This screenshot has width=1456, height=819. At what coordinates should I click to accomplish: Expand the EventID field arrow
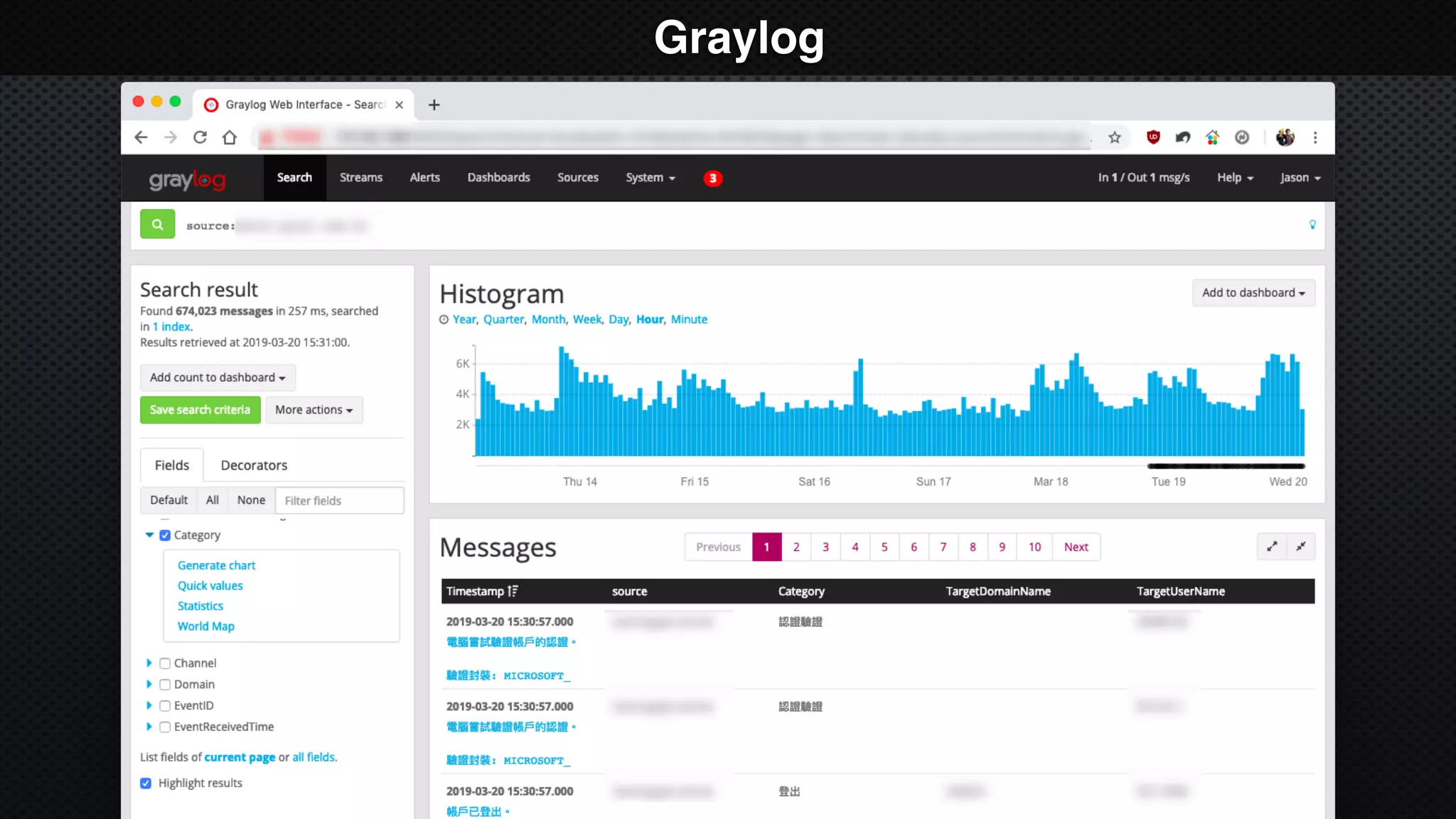pos(149,706)
